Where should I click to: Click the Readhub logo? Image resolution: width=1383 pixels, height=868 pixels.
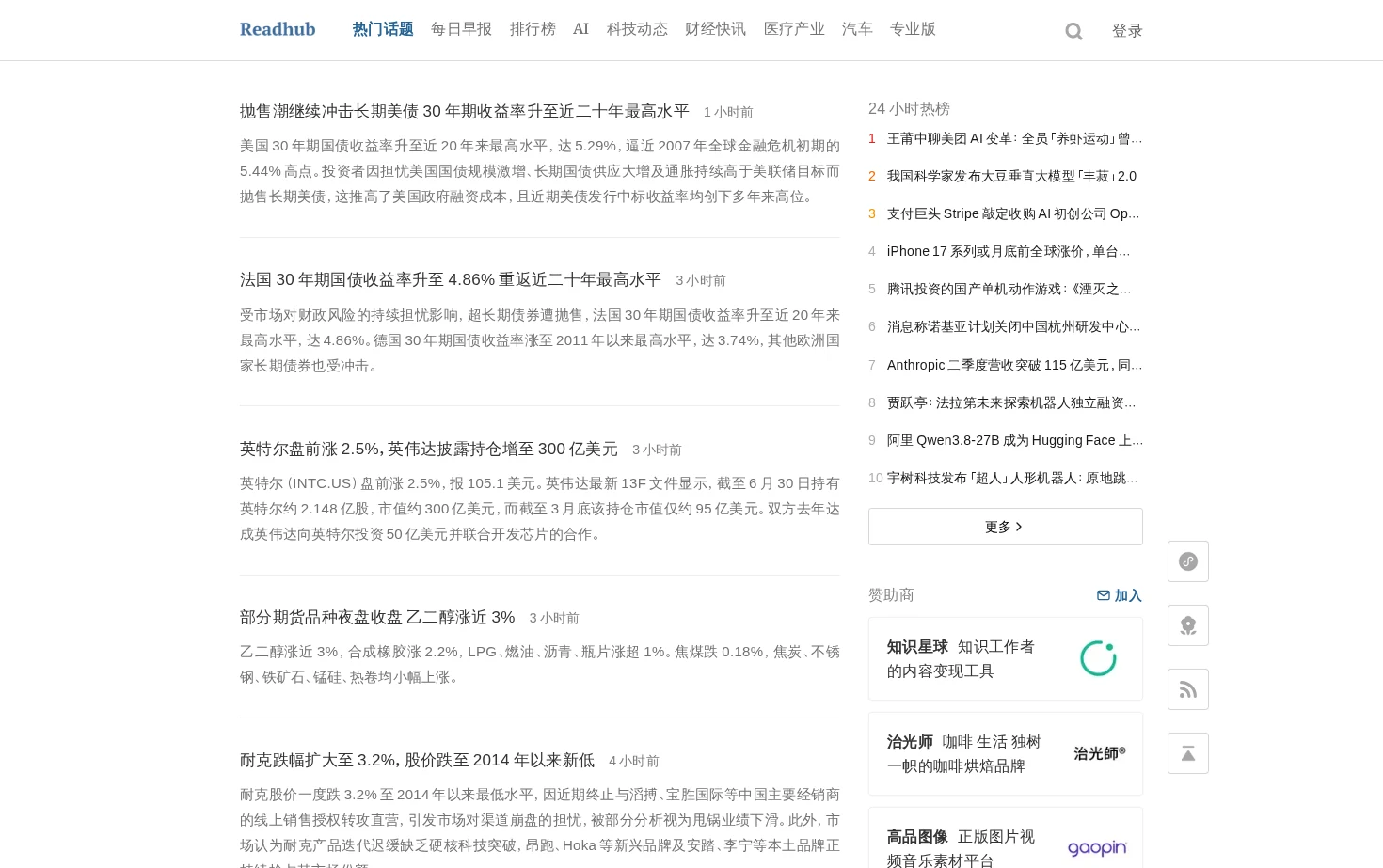pyautogui.click(x=278, y=29)
